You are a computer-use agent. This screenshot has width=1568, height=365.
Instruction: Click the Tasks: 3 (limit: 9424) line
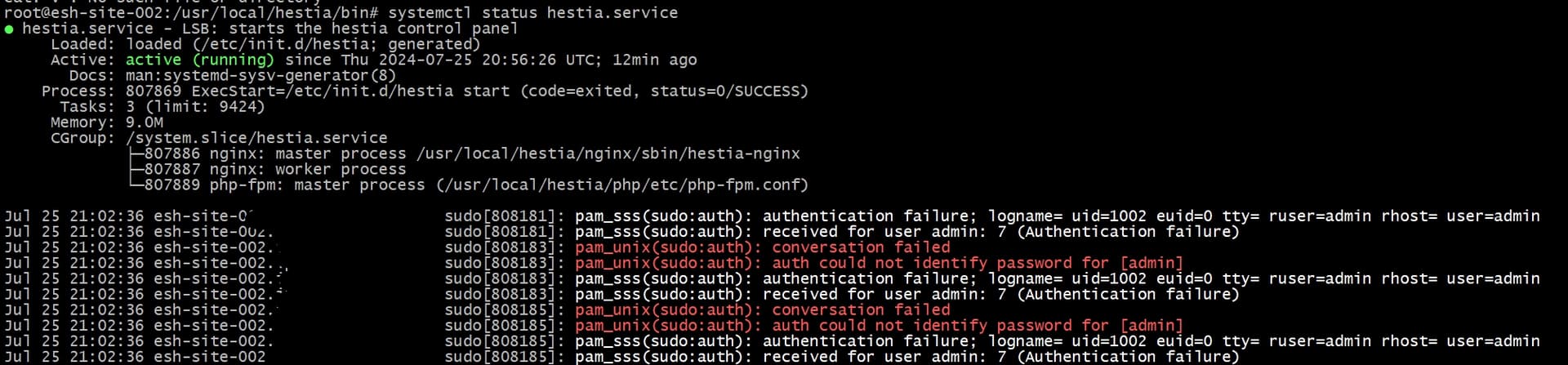[x=162, y=106]
